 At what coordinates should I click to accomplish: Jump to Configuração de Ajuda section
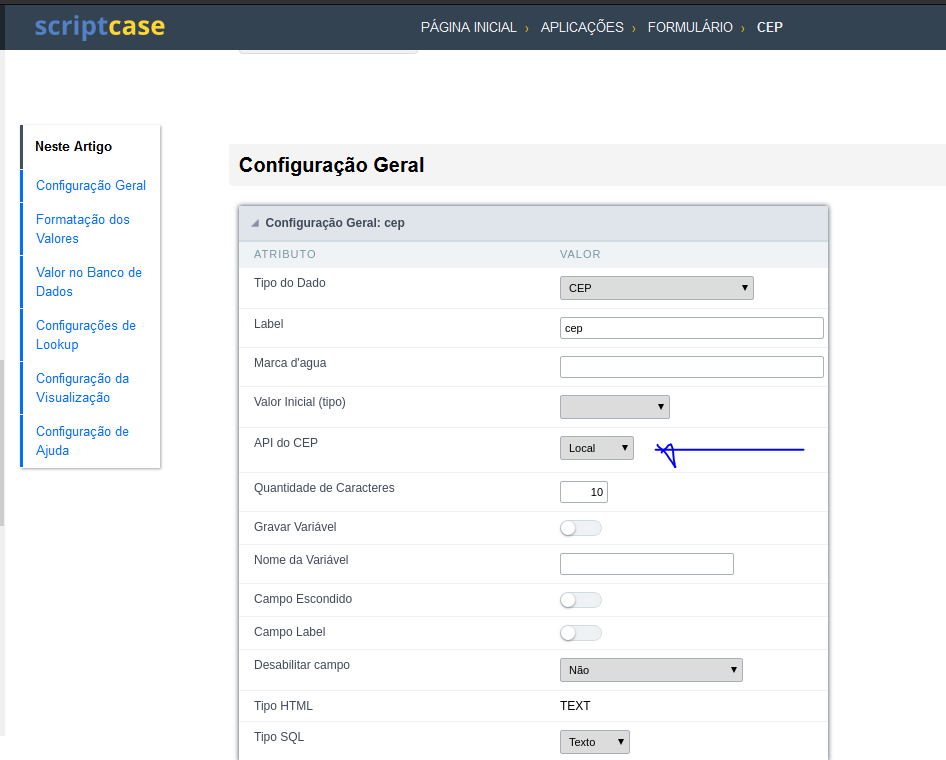82,441
